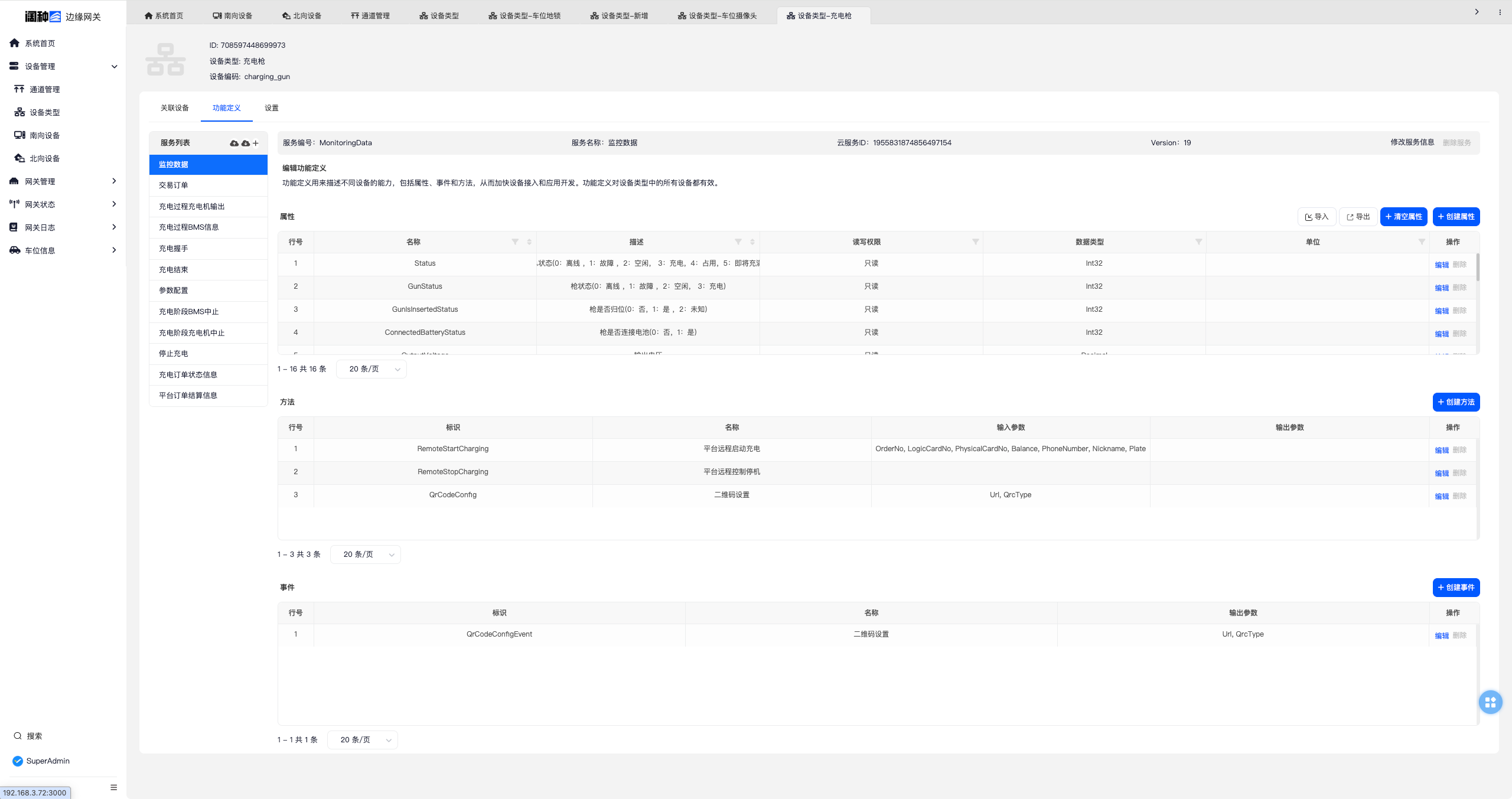This screenshot has height=799, width=1512.
Task: Add a service with the plus icon
Action: pos(256,143)
